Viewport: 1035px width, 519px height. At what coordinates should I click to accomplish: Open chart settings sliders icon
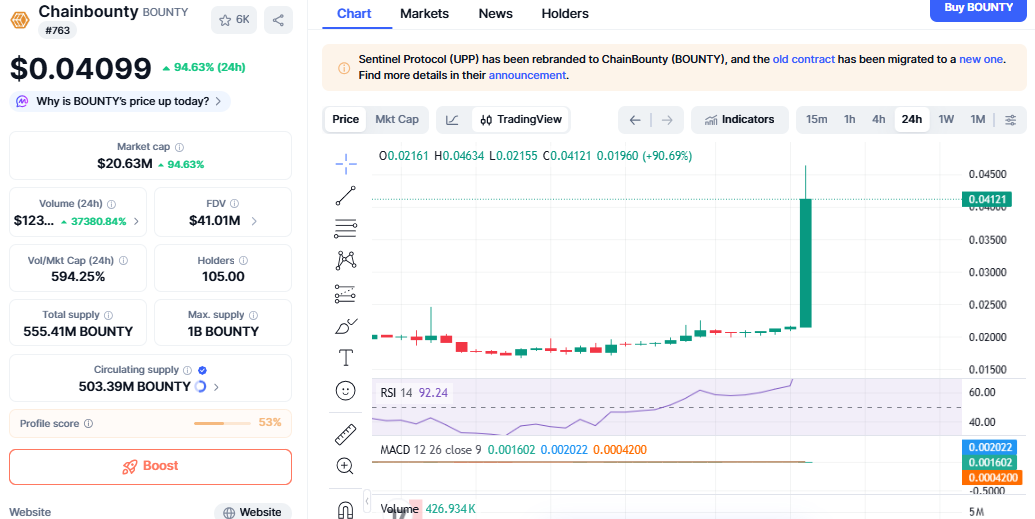[x=1010, y=120]
